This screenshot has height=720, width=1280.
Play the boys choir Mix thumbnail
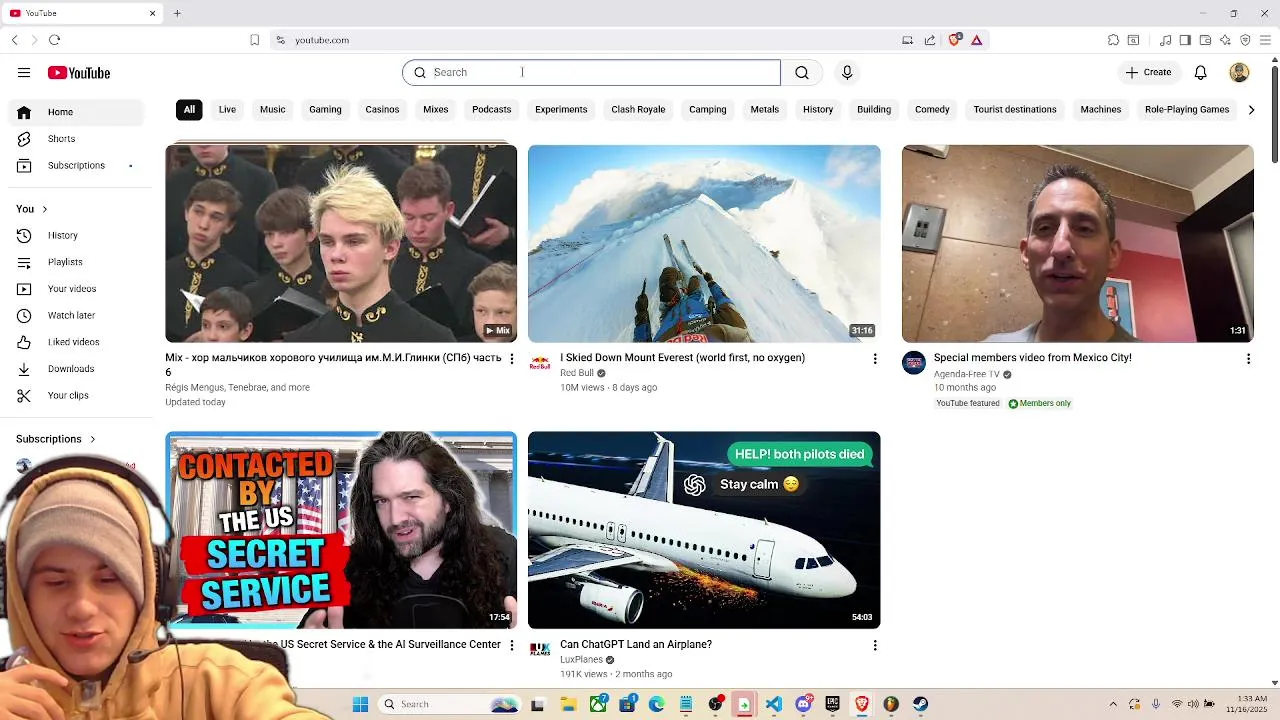pos(341,243)
